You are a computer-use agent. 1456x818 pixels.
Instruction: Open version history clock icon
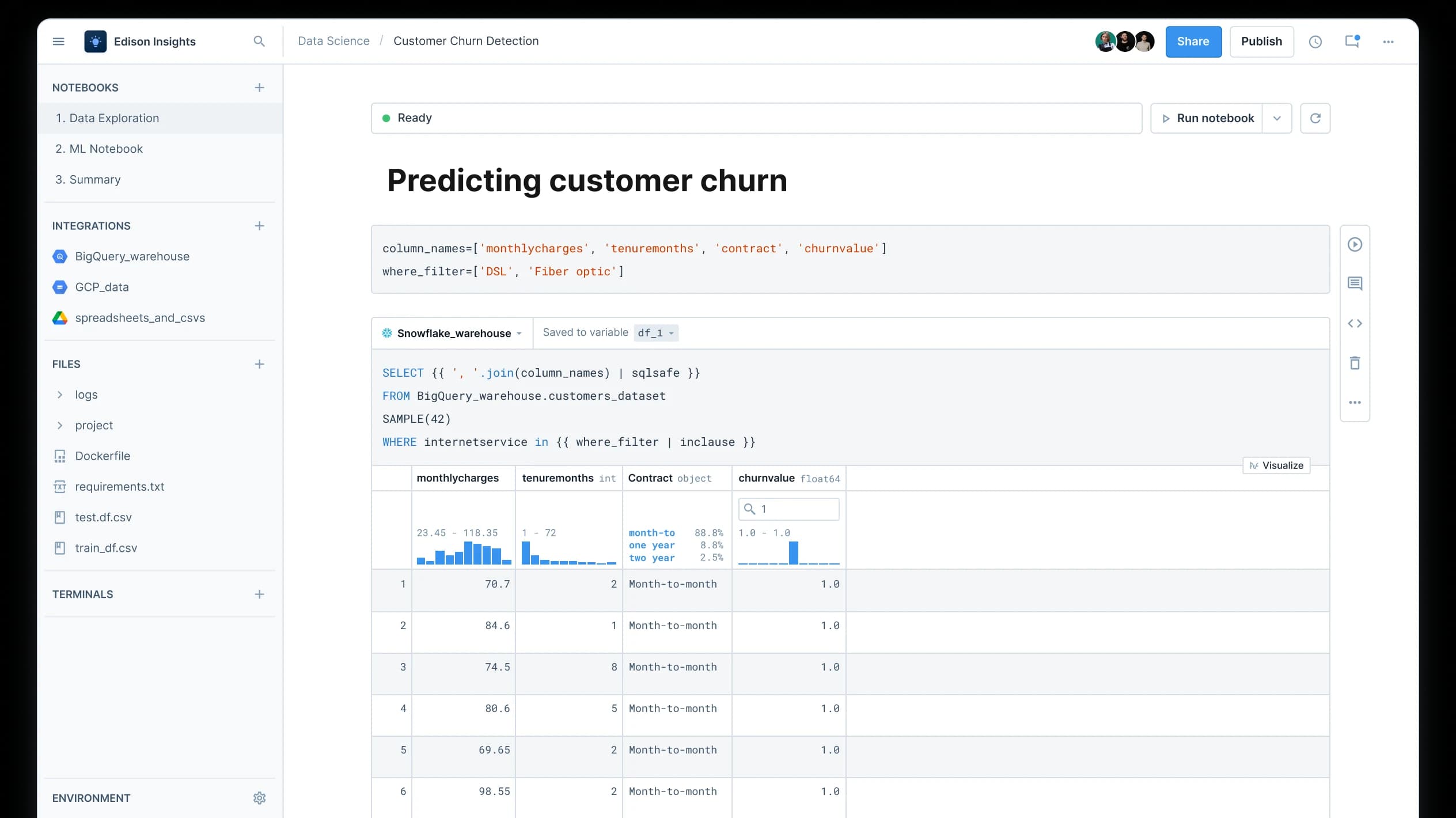click(x=1315, y=41)
